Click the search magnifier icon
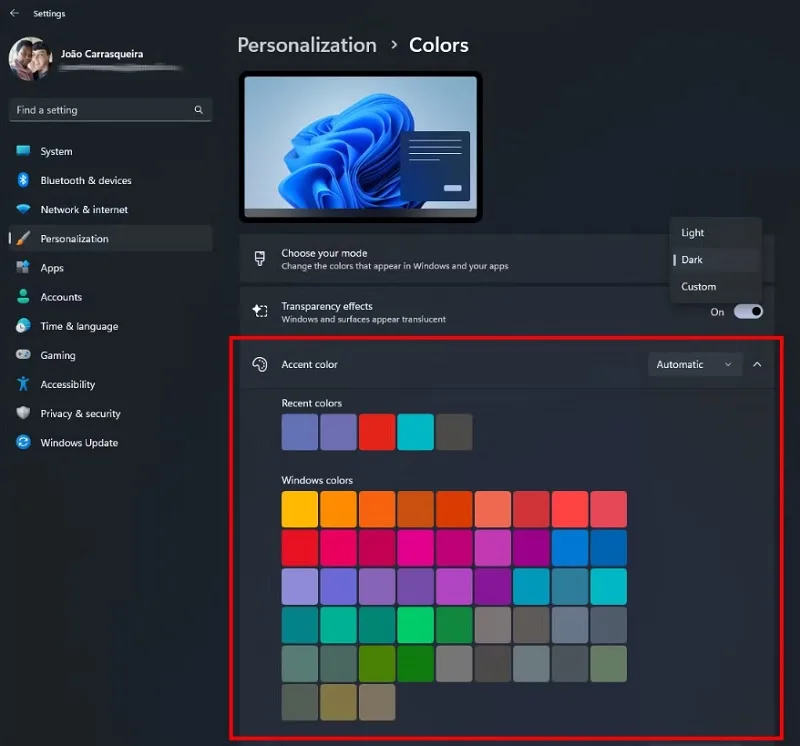 click(198, 110)
